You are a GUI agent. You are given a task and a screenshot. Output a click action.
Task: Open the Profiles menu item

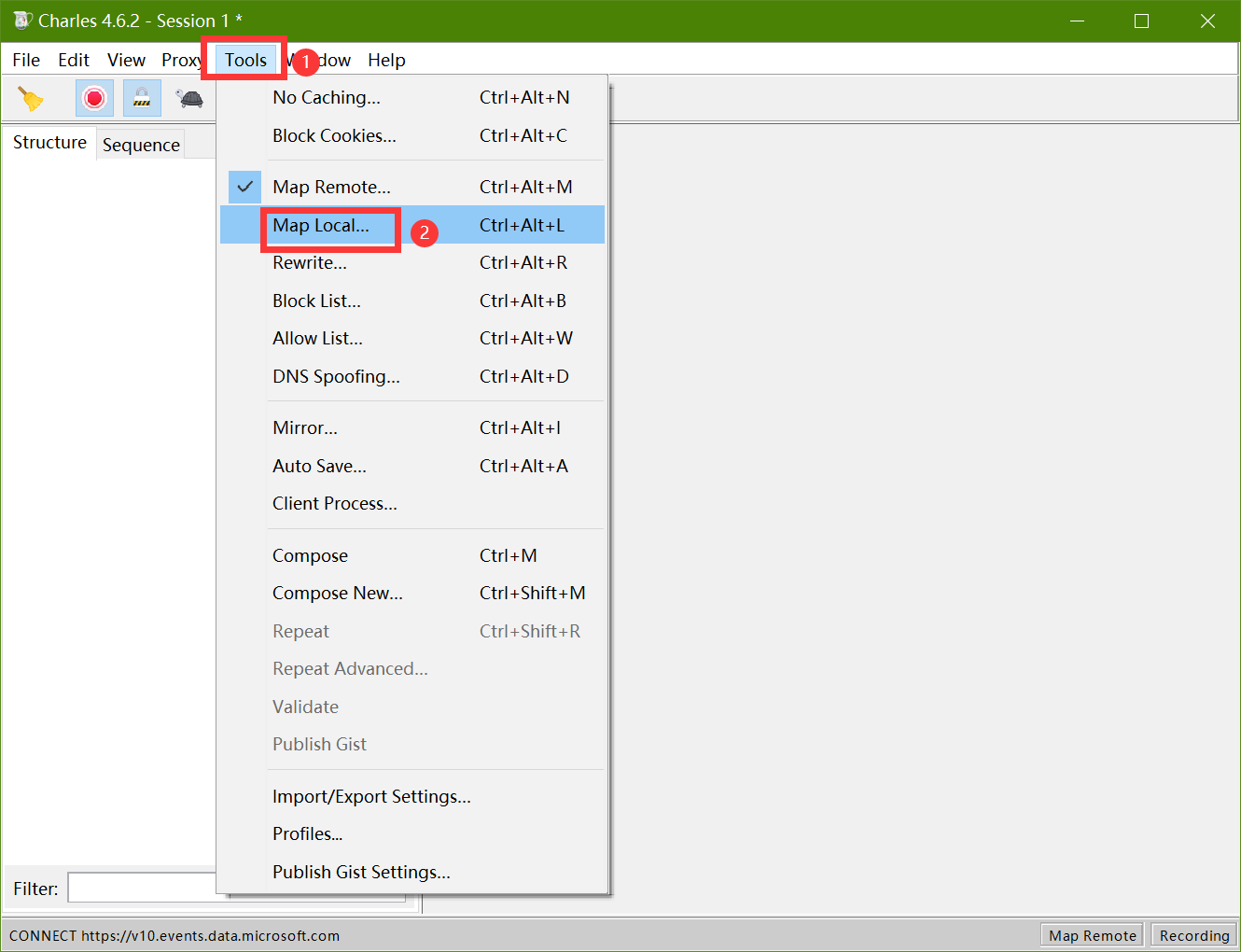[307, 833]
